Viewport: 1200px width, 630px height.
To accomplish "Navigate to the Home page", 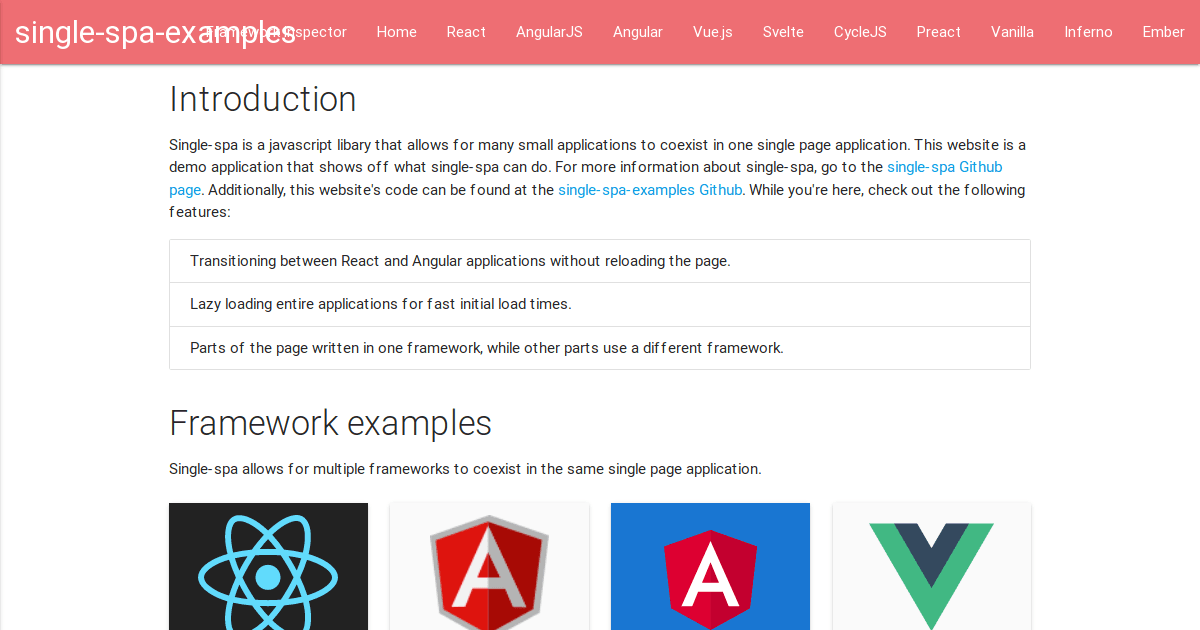I will pyautogui.click(x=396, y=32).
